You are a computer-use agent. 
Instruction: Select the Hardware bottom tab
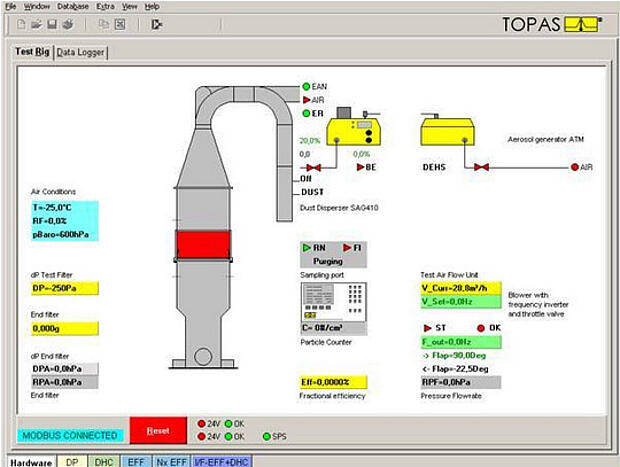[31, 462]
